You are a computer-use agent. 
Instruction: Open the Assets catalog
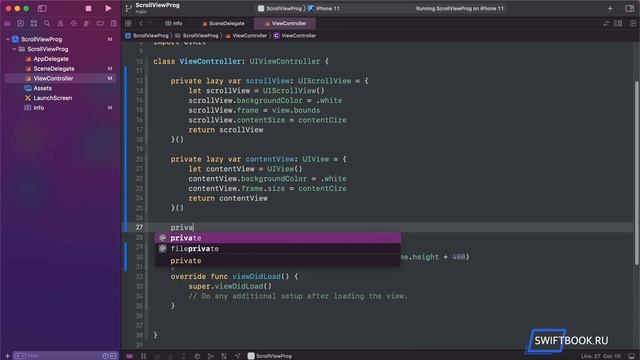(42, 88)
